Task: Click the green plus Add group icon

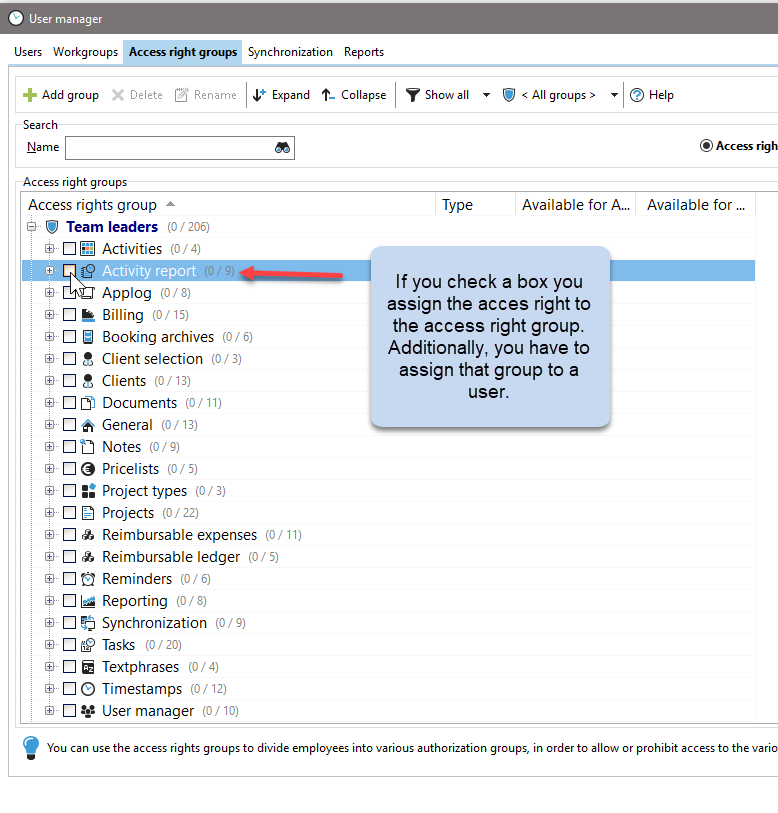Action: (x=30, y=95)
